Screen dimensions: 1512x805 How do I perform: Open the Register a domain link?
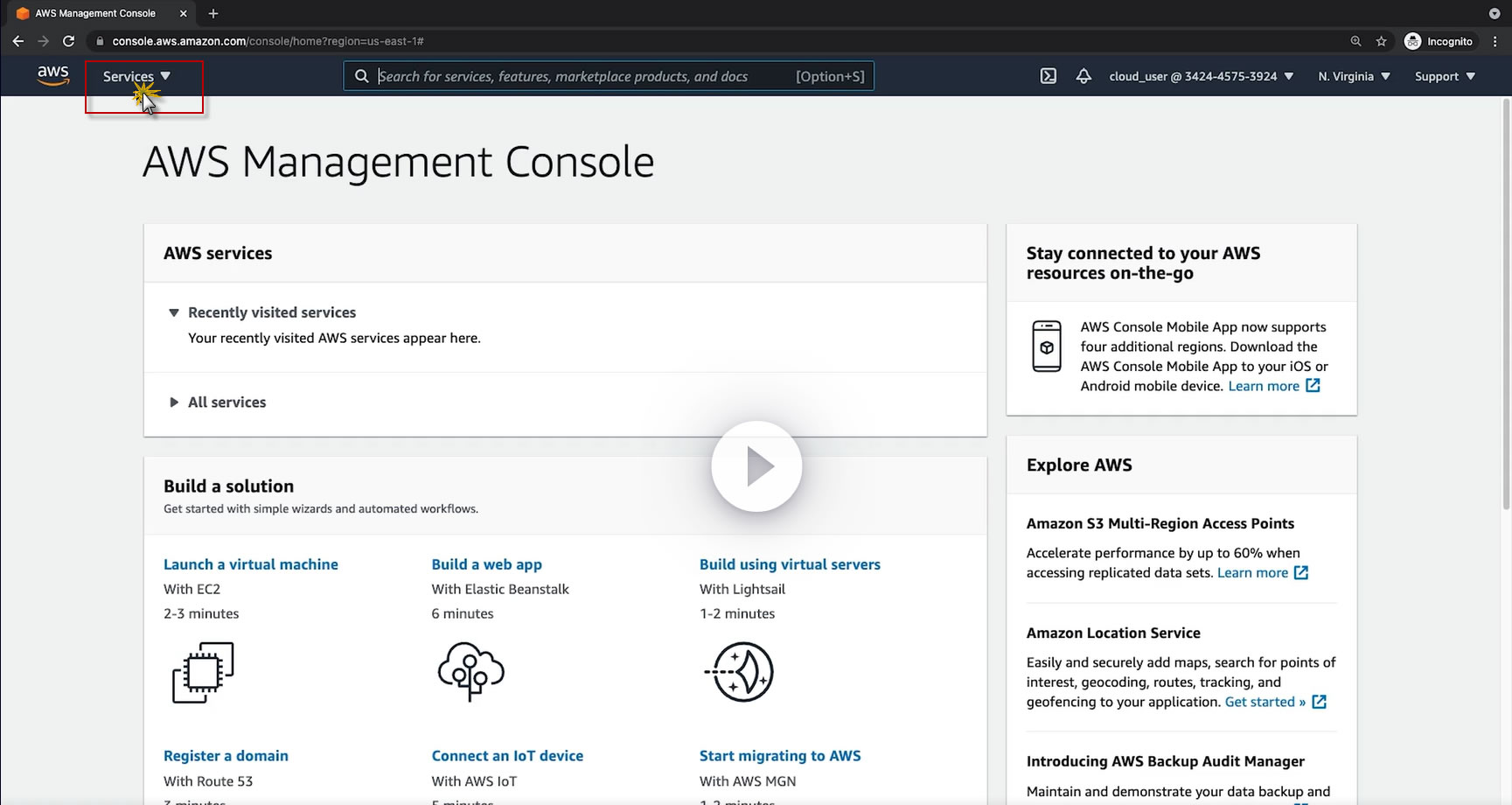226,756
